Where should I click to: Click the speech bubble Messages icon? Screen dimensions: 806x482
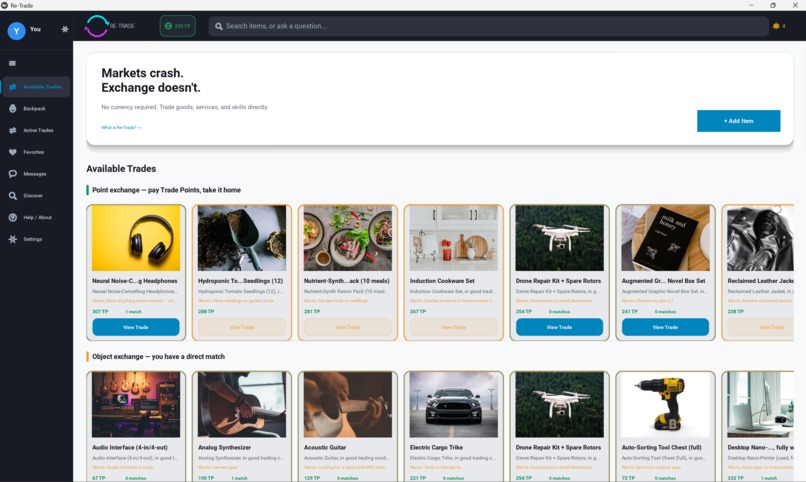(x=13, y=174)
